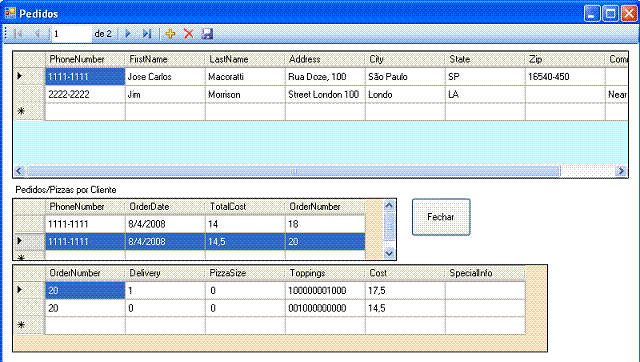Select the Macoratti cell

245,77
